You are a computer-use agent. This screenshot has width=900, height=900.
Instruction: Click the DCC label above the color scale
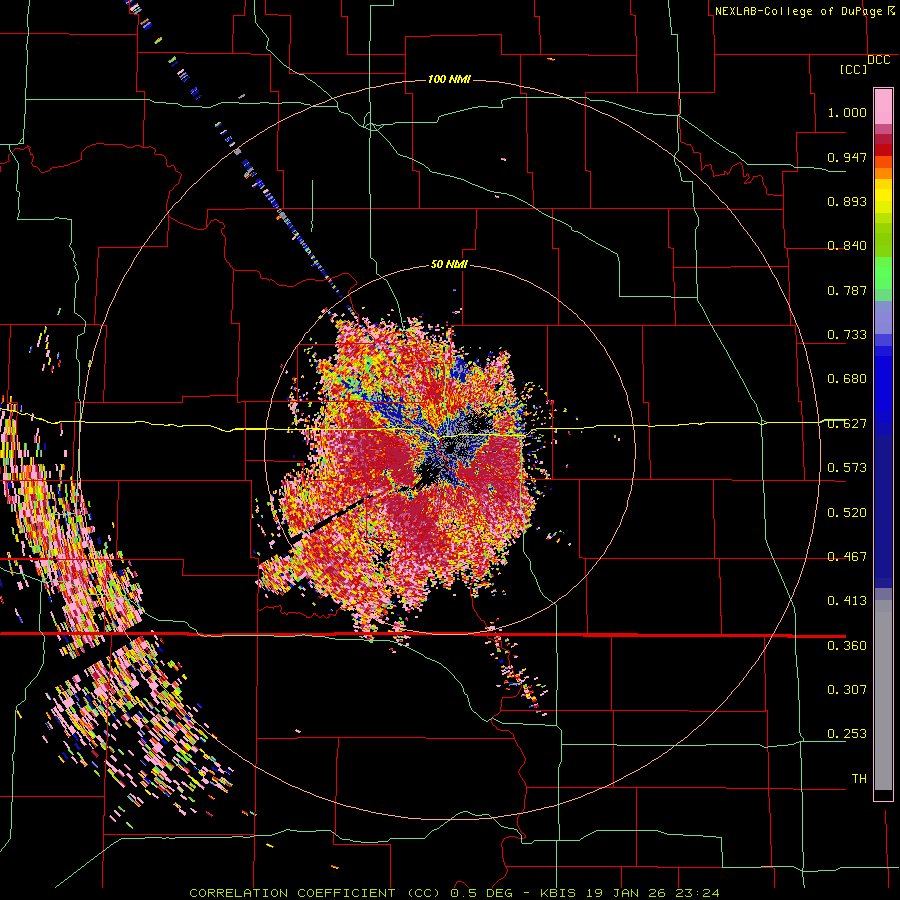pos(879,60)
